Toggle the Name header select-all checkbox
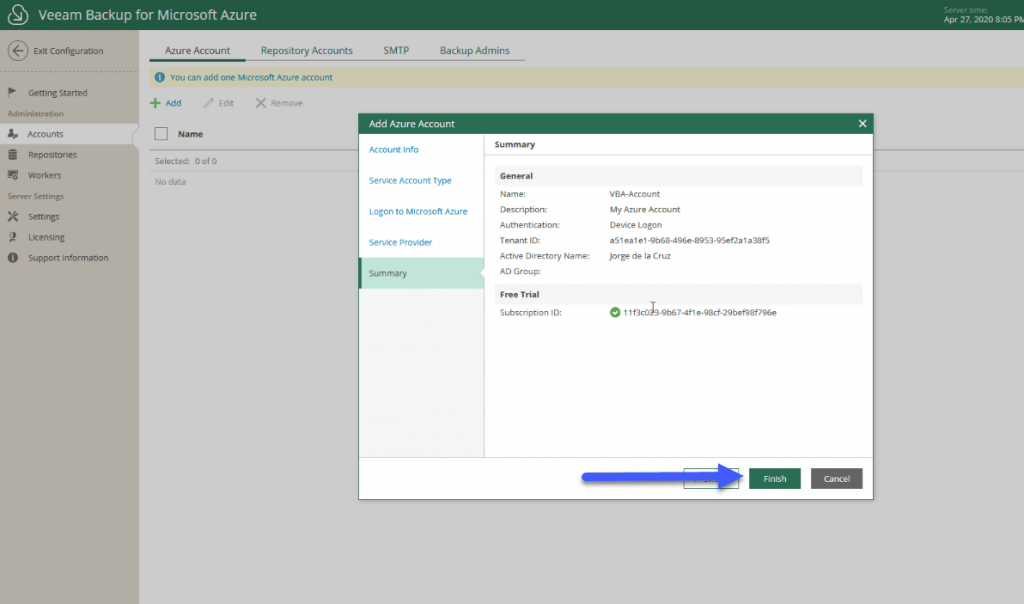 [x=161, y=134]
